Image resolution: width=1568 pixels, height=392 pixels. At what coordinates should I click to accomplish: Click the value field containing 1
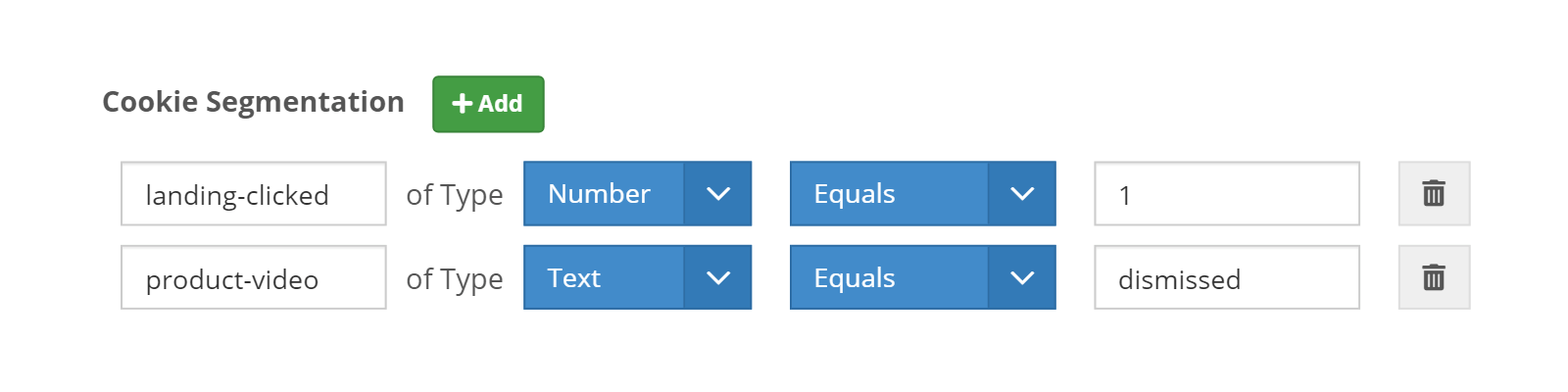[1227, 193]
